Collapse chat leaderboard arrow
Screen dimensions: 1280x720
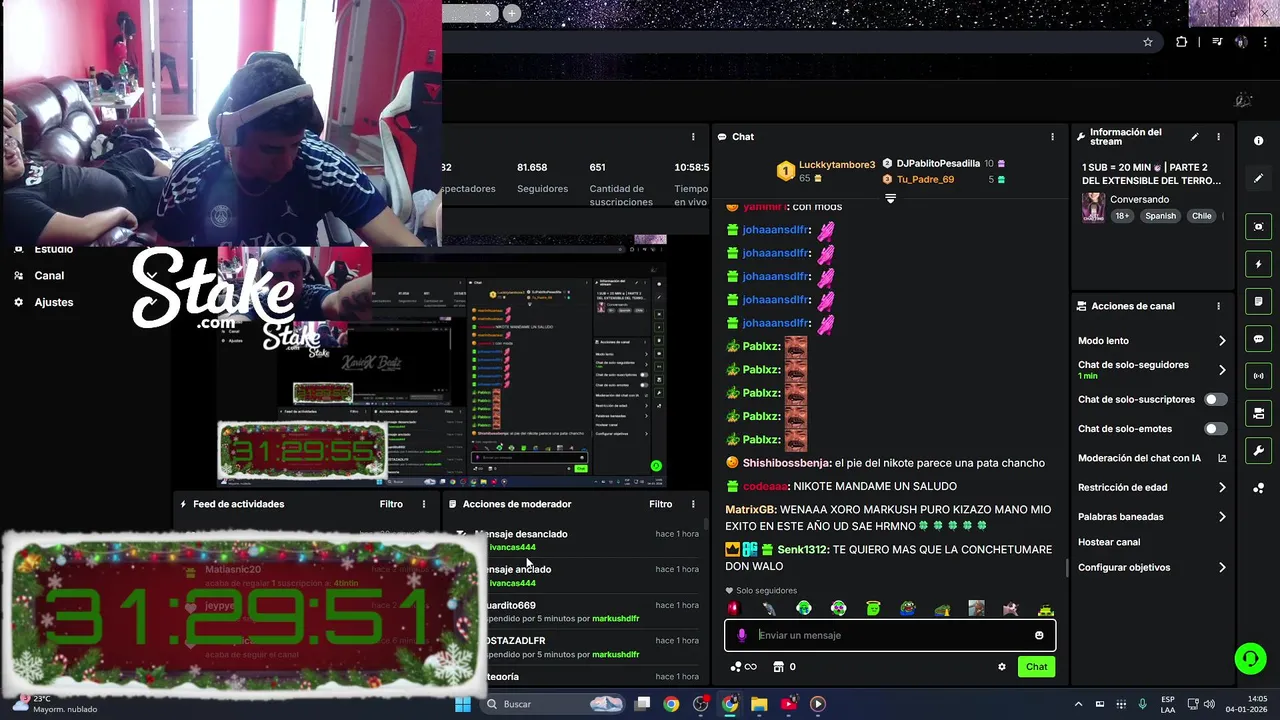tap(890, 199)
